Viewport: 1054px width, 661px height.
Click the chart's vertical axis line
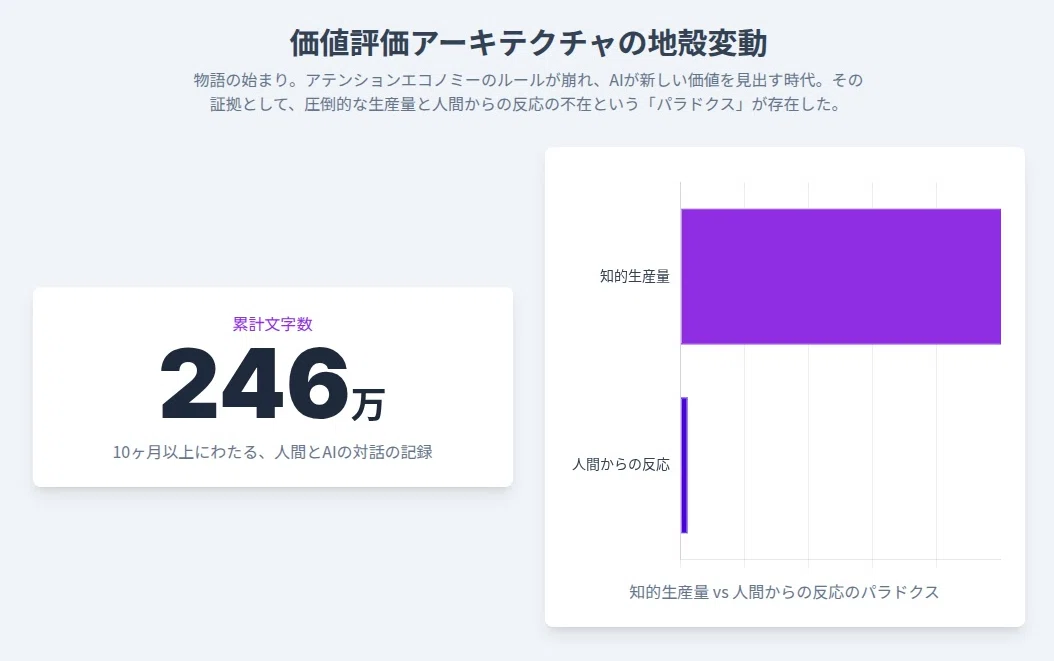[x=680, y=370]
